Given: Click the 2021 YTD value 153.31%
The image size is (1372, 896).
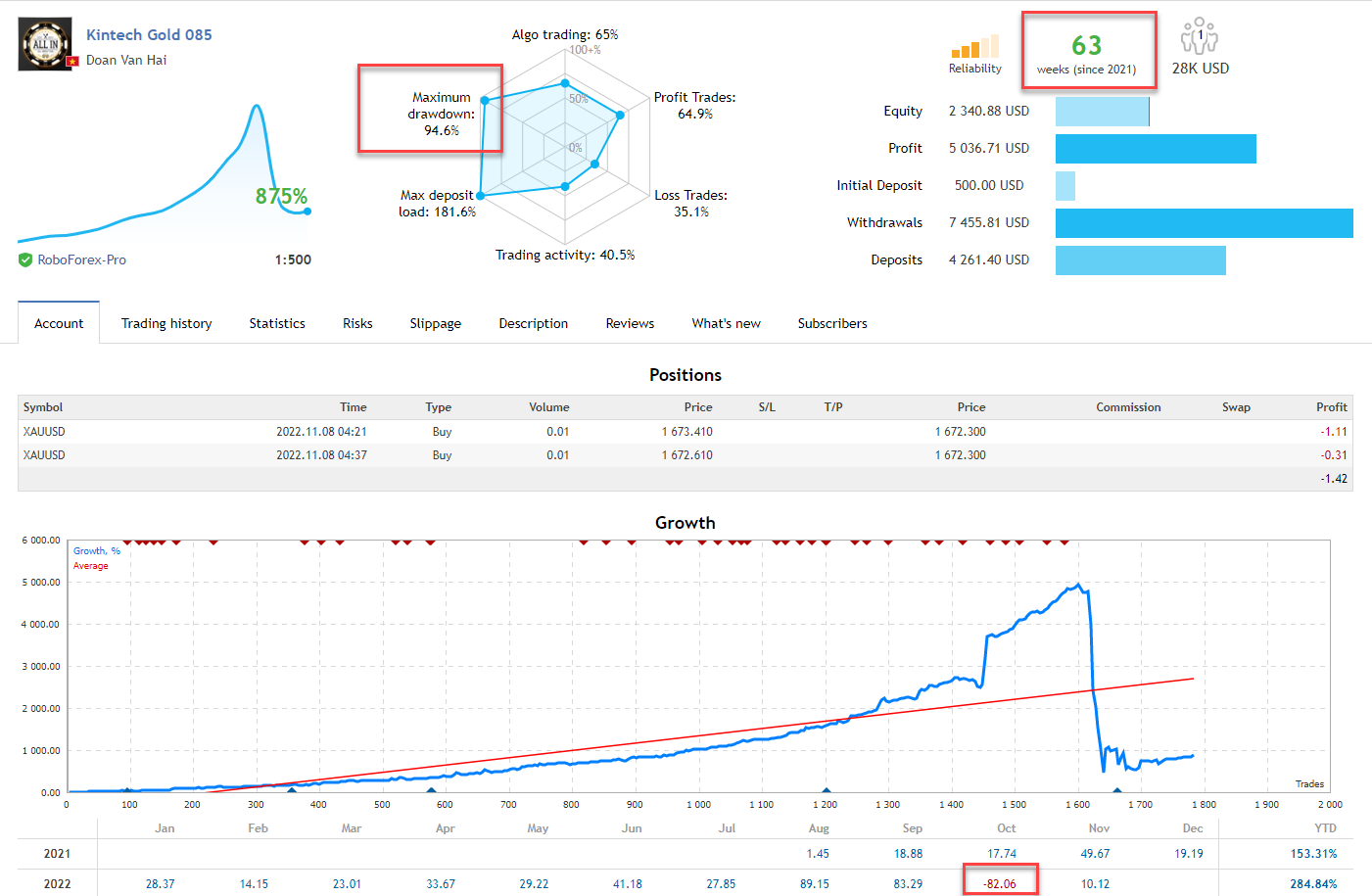Looking at the screenshot, I should coord(1313,854).
